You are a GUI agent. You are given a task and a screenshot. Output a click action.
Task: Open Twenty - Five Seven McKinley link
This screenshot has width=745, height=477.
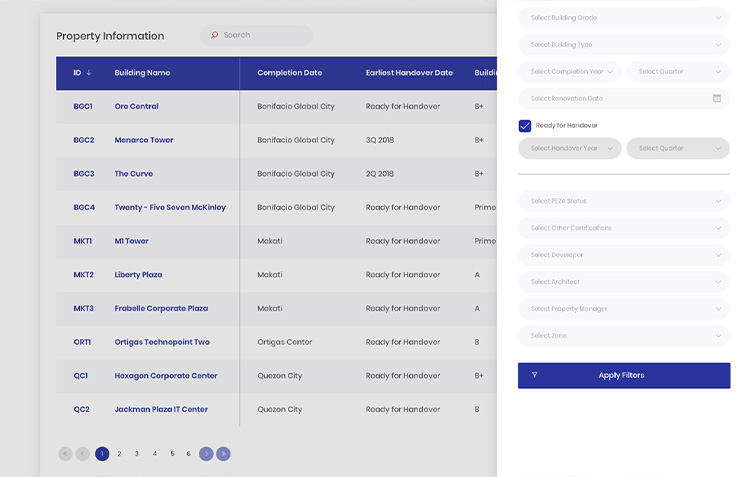[170, 208]
